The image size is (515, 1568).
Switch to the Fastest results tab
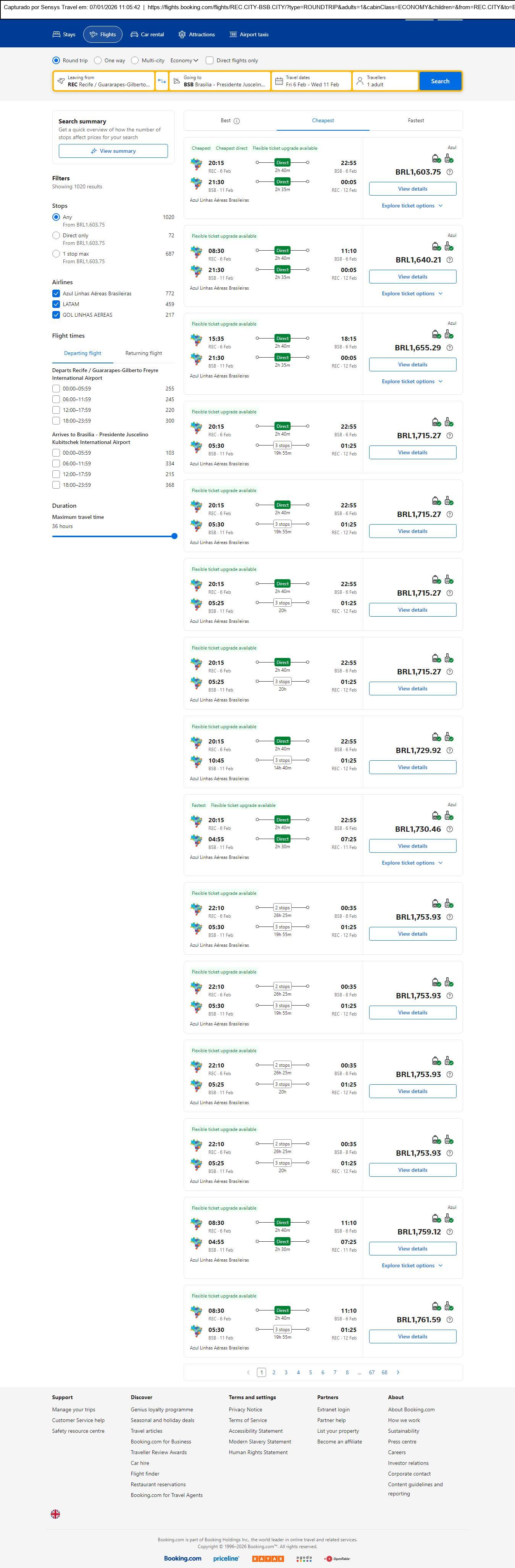point(416,120)
